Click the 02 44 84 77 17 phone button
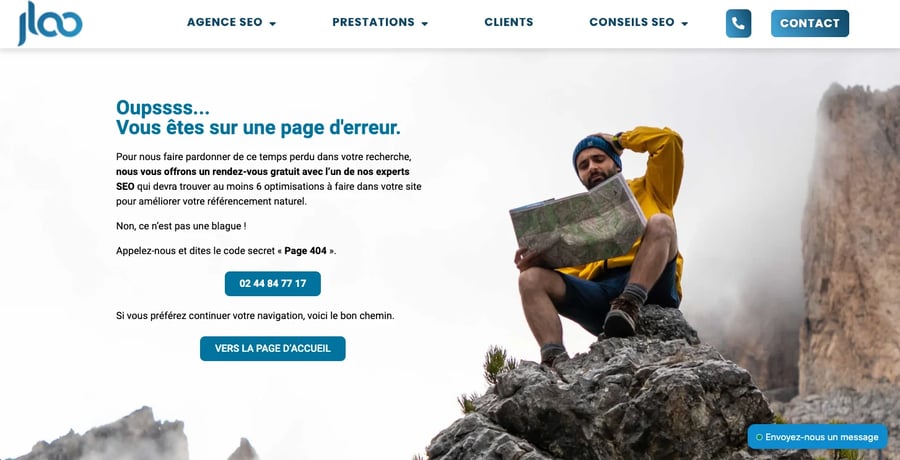This screenshot has width=900, height=460. [x=273, y=284]
